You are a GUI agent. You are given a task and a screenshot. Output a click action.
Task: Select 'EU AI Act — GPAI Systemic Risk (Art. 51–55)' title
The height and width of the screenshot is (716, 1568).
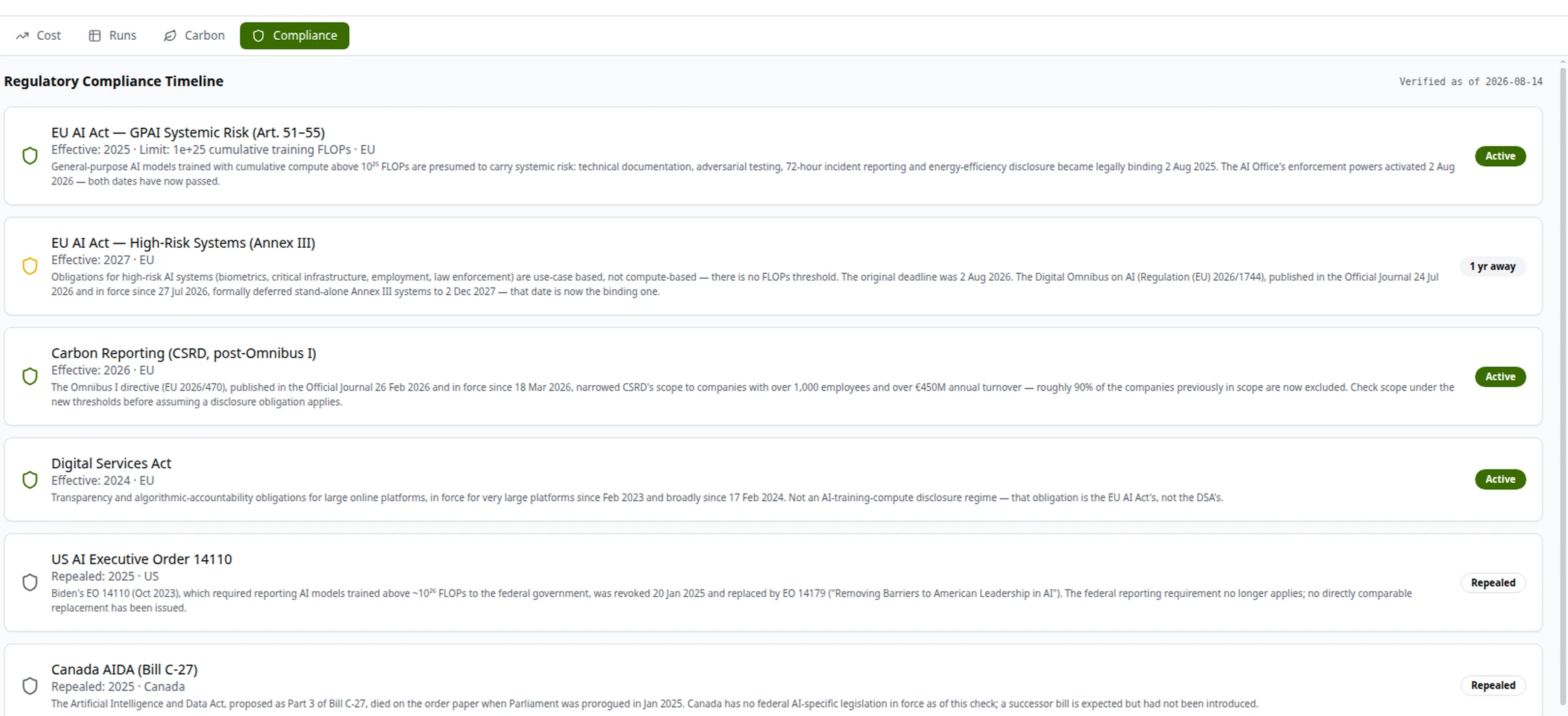pyautogui.click(x=188, y=132)
